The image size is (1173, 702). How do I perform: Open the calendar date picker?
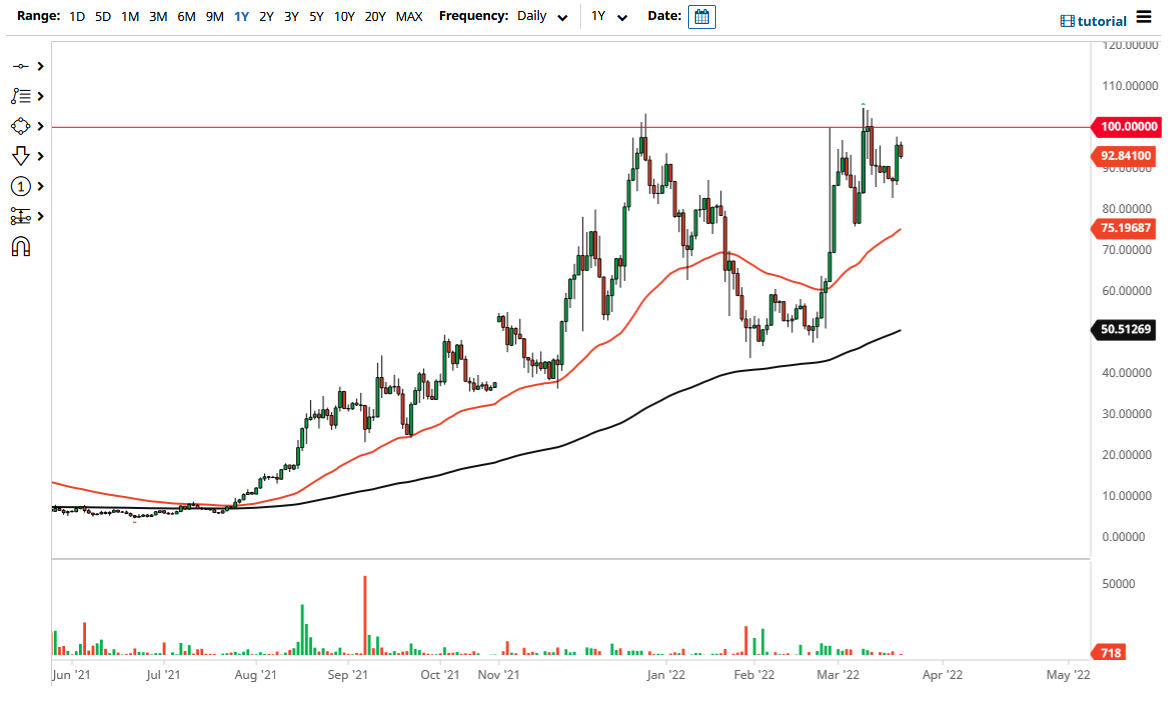(x=701, y=16)
